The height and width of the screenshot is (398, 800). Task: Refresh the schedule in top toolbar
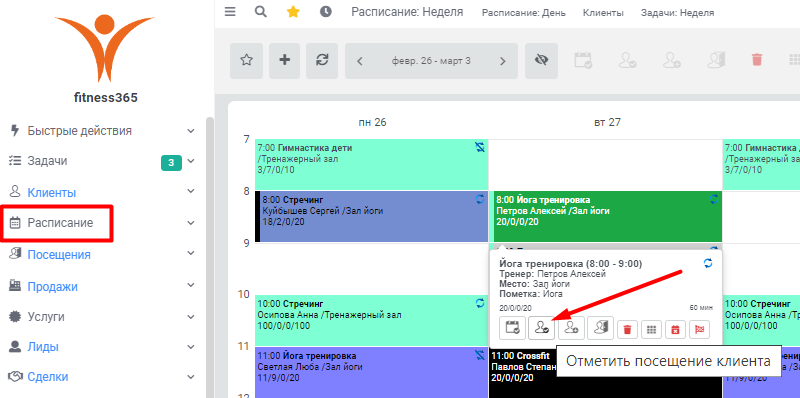(322, 61)
